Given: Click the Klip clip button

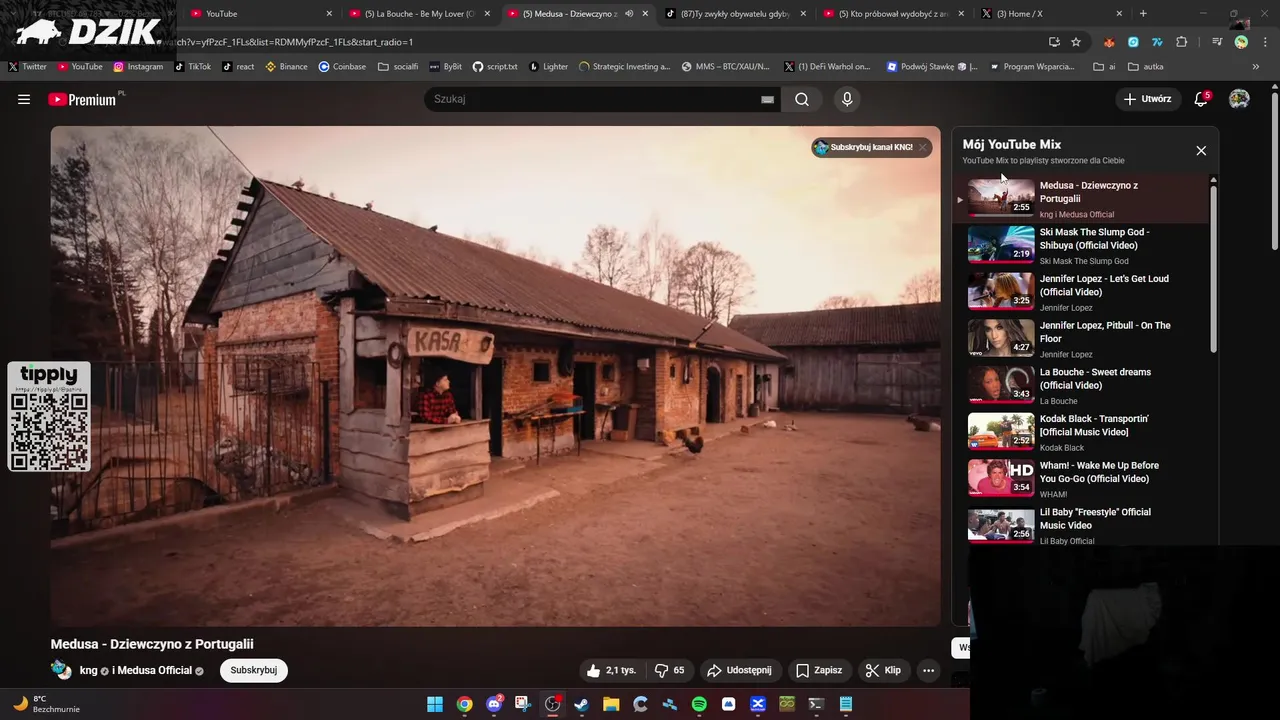Looking at the screenshot, I should pyautogui.click(x=884, y=670).
